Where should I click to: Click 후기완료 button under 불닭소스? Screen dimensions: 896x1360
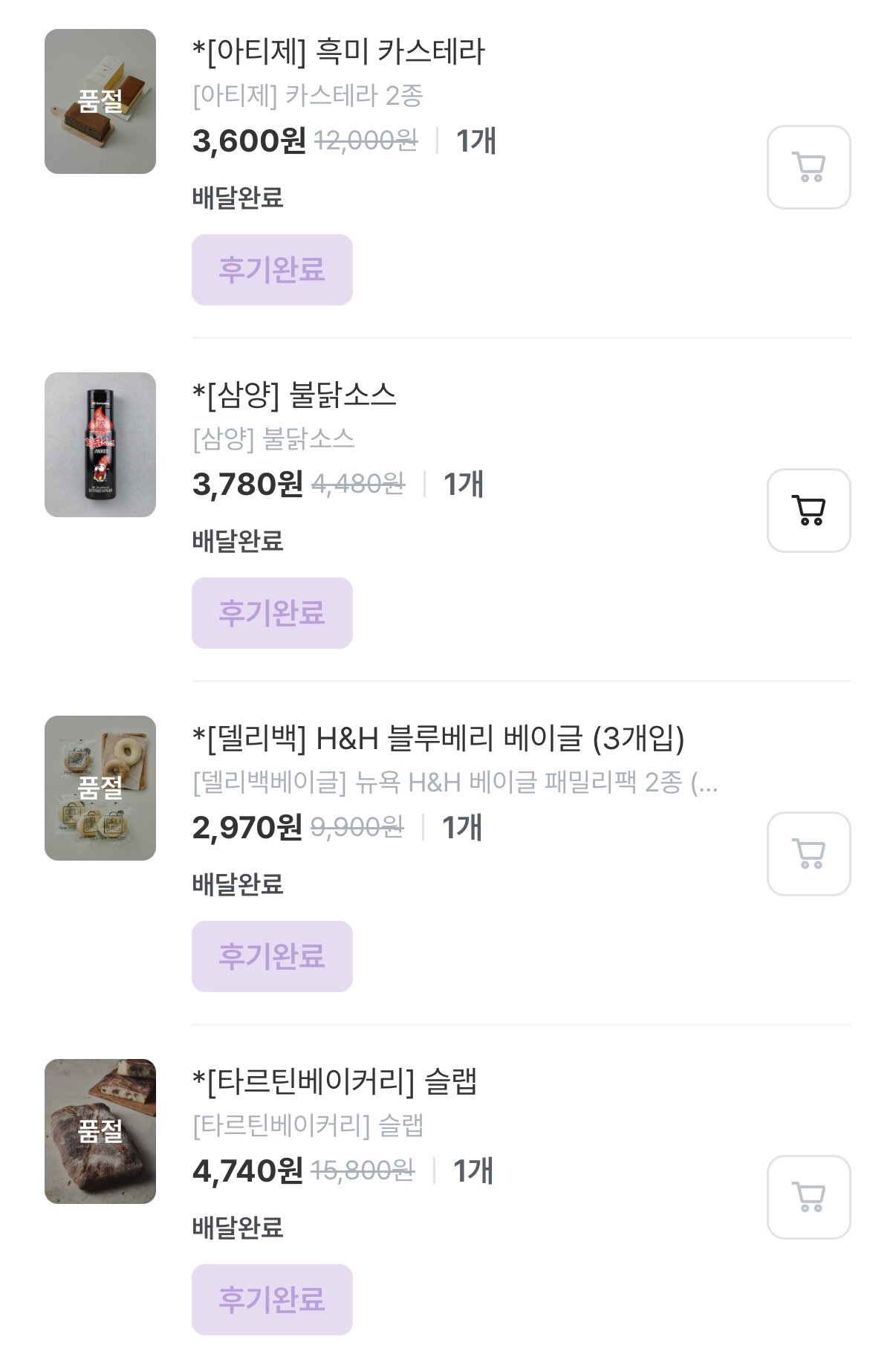272,613
